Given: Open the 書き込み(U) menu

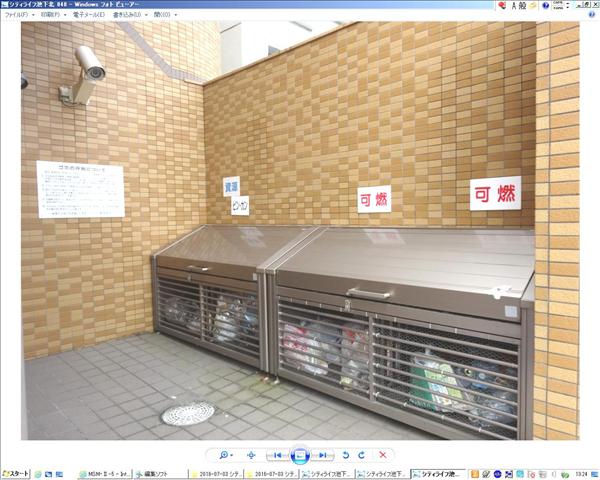Looking at the screenshot, I should point(127,15).
